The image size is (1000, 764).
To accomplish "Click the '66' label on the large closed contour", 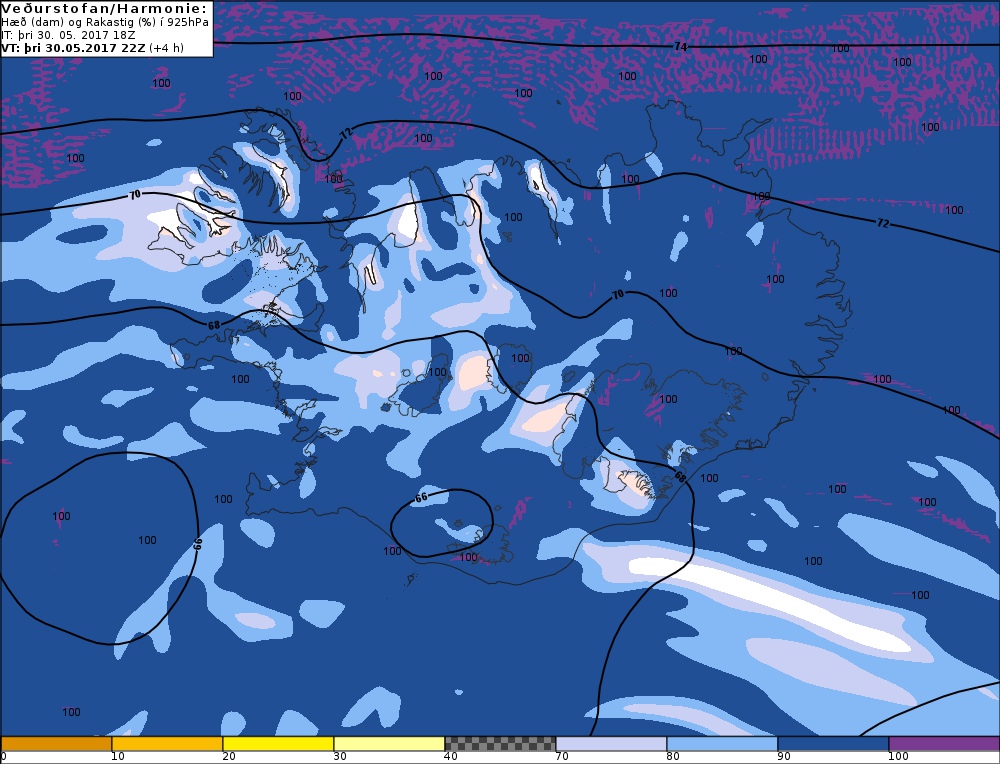I will pos(197,543).
